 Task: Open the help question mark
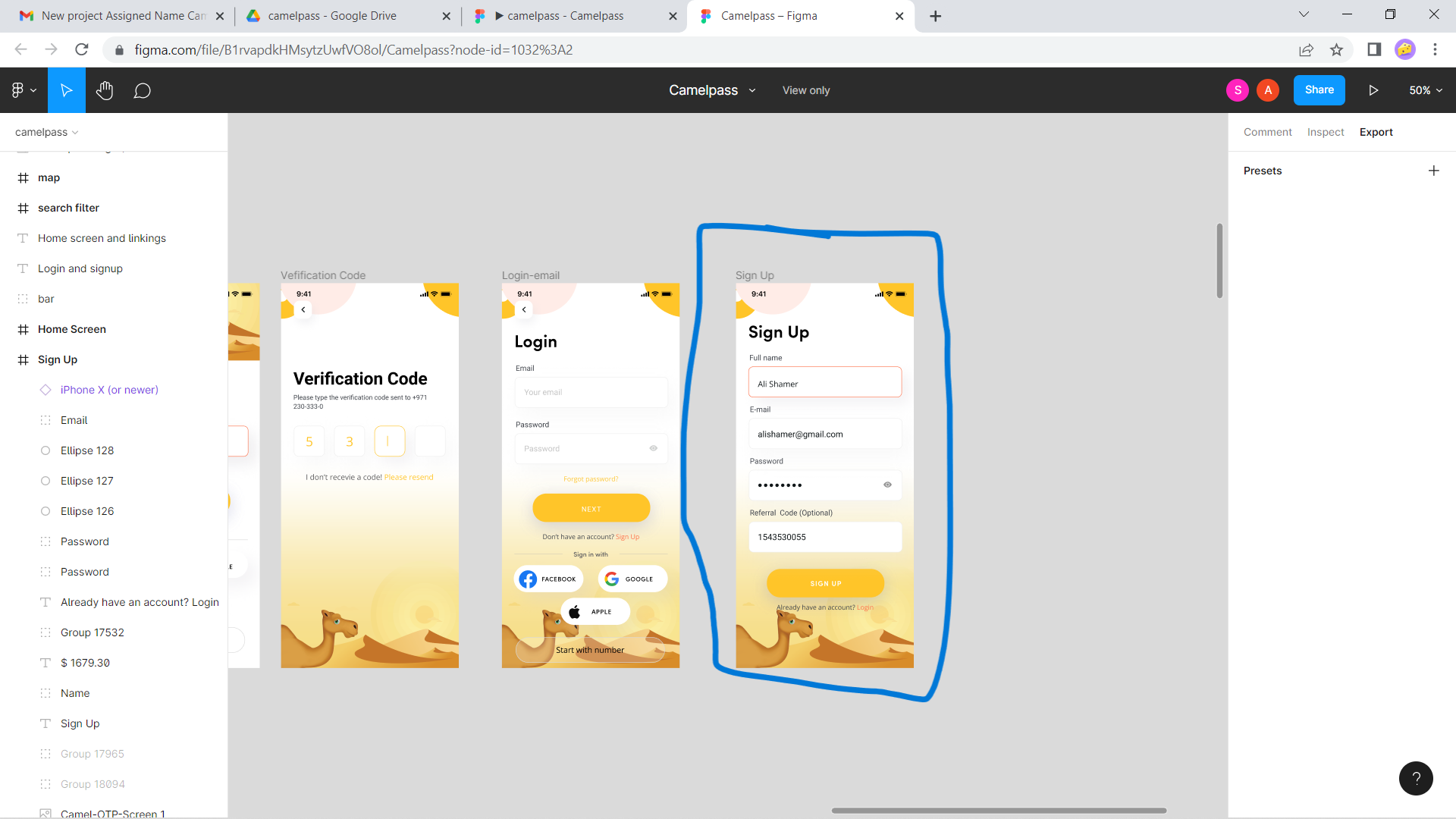coord(1415,778)
